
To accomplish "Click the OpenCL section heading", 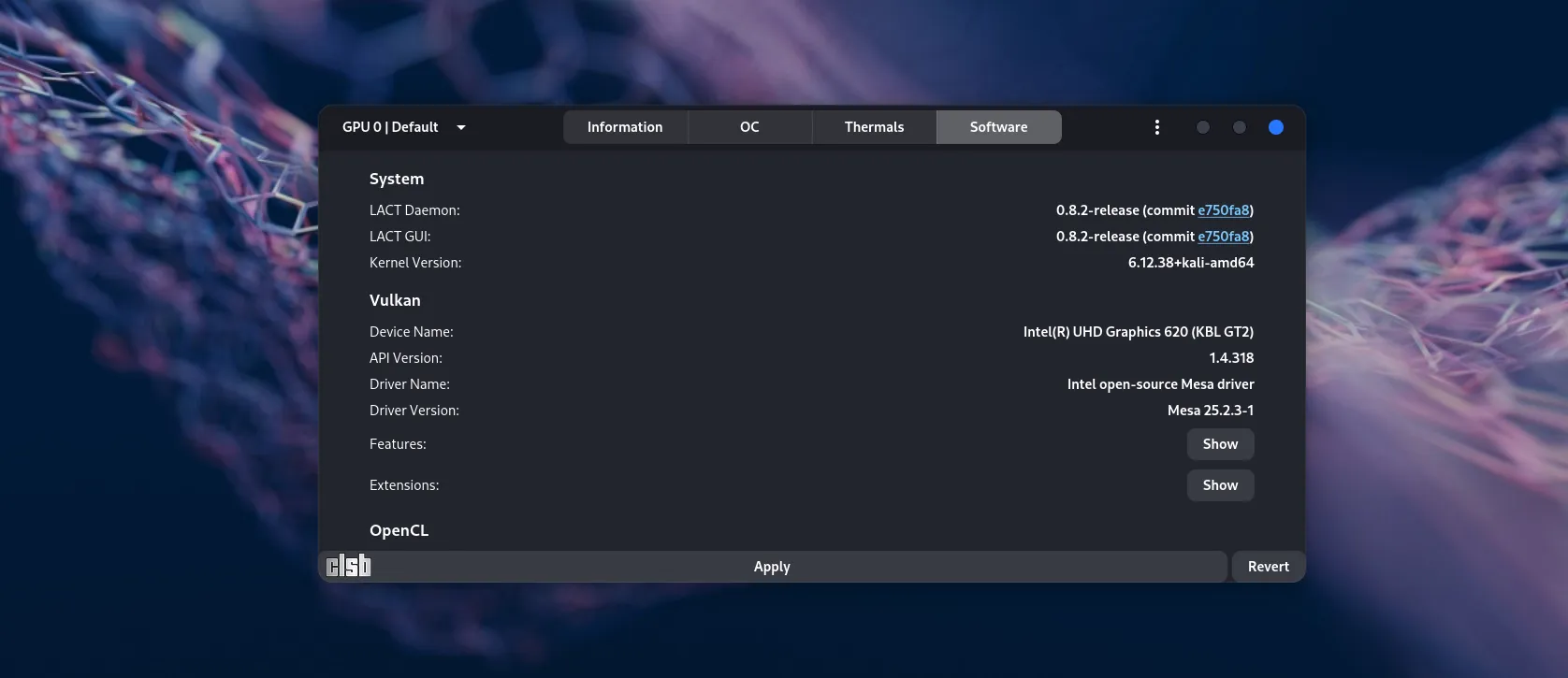I will [x=399, y=530].
